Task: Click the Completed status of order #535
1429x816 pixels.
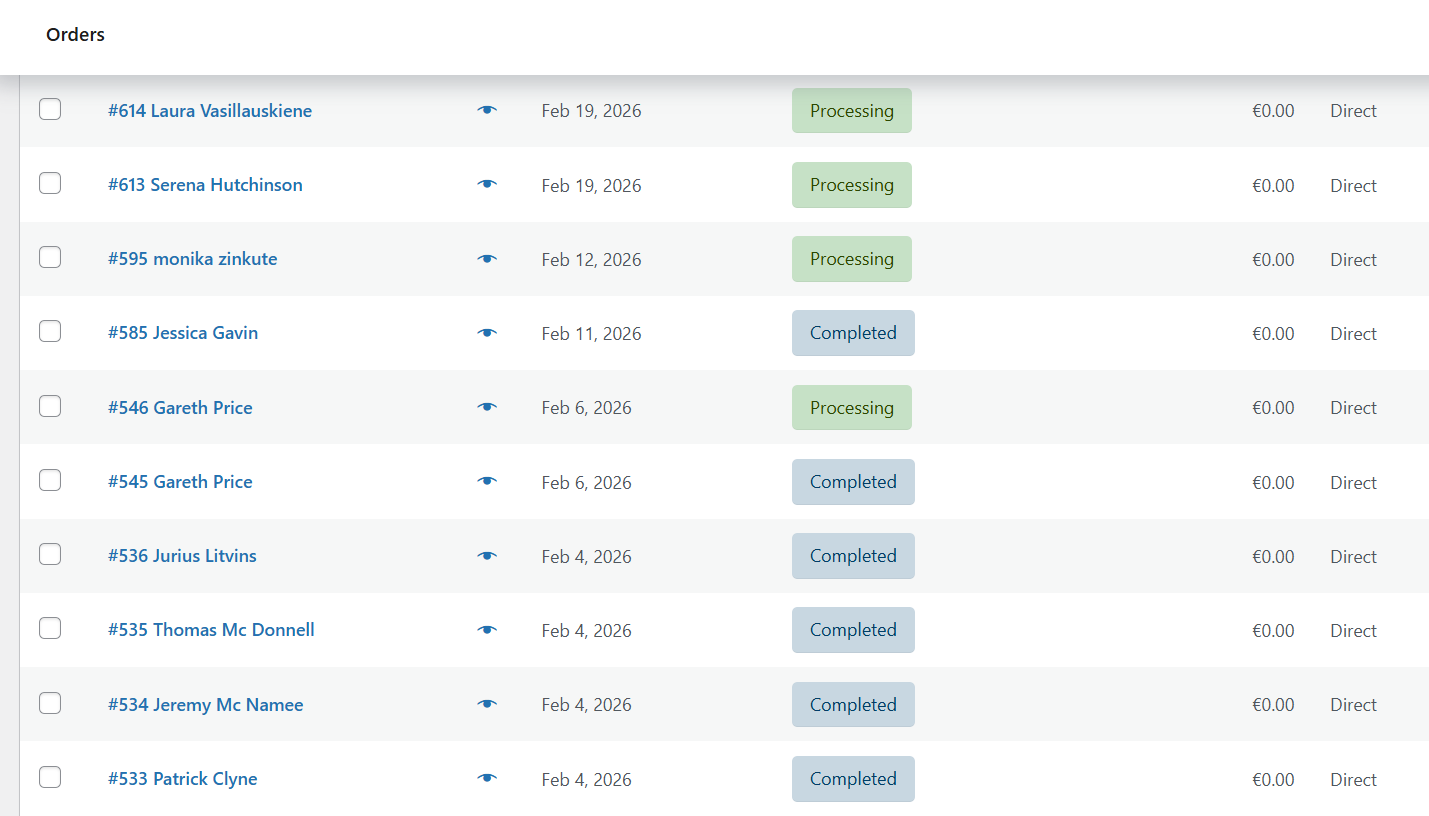Action: [x=853, y=629]
